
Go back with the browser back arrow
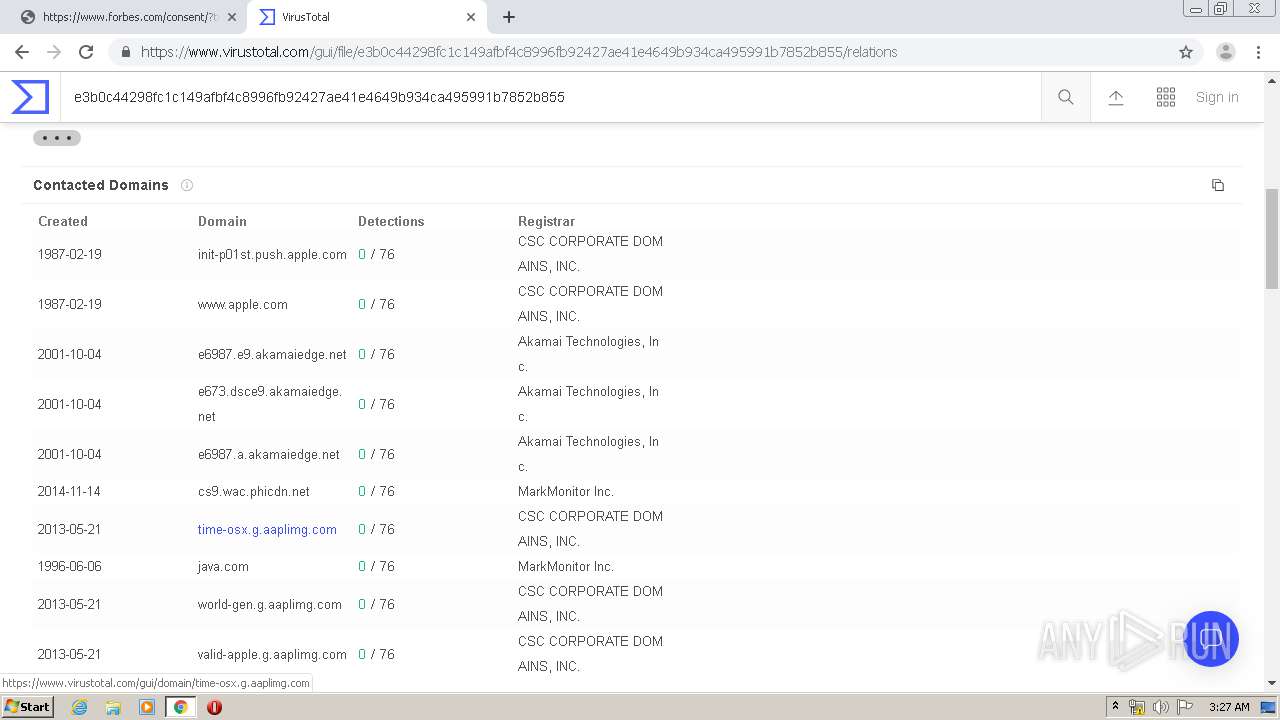pos(22,52)
